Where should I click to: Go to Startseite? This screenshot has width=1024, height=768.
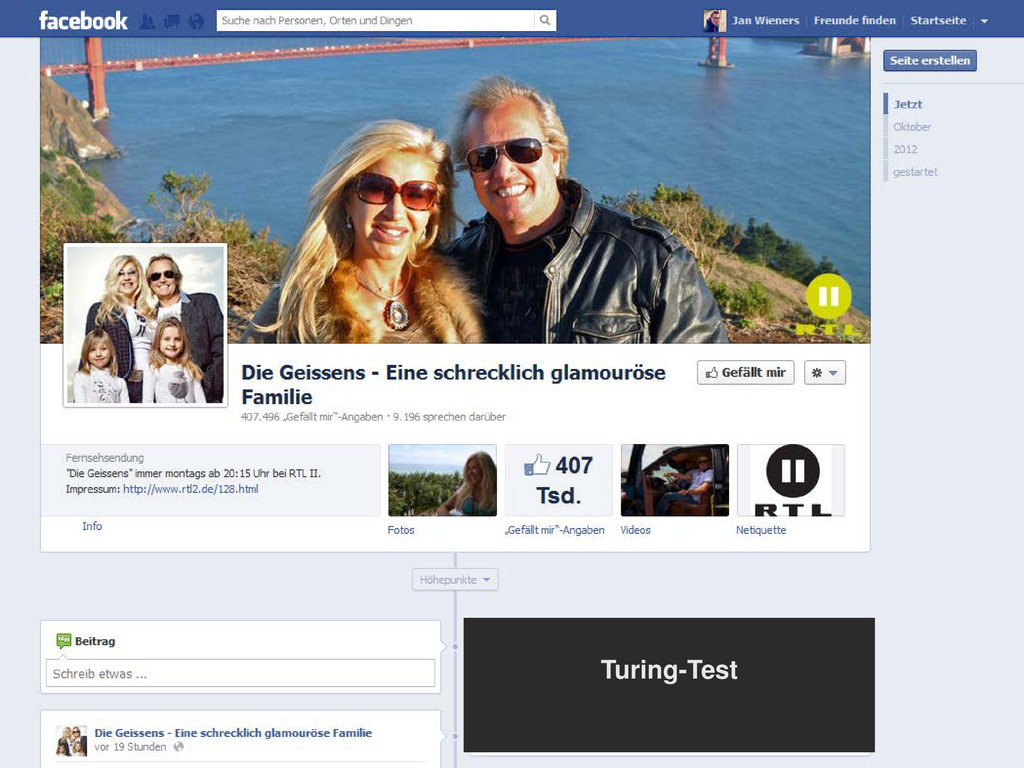pos(938,21)
